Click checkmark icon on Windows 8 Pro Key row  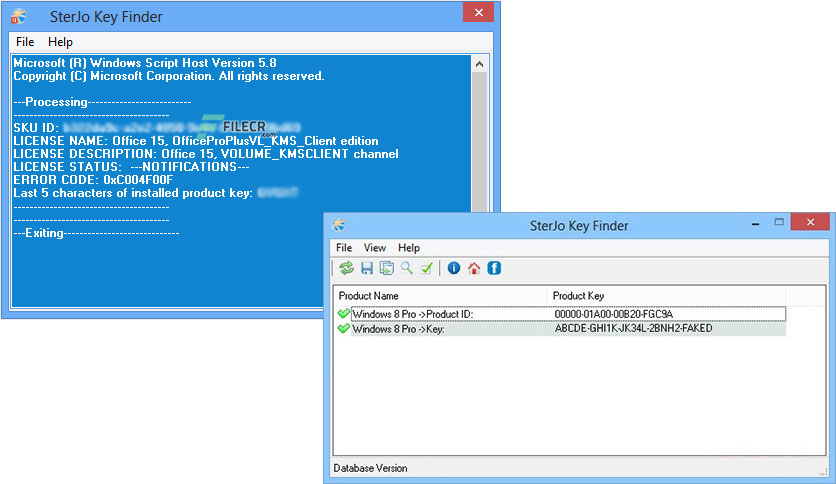click(344, 329)
